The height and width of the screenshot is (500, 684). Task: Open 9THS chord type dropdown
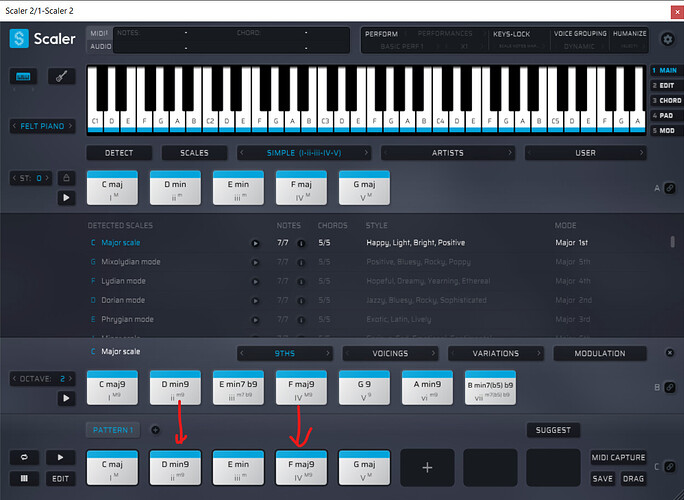click(x=284, y=353)
